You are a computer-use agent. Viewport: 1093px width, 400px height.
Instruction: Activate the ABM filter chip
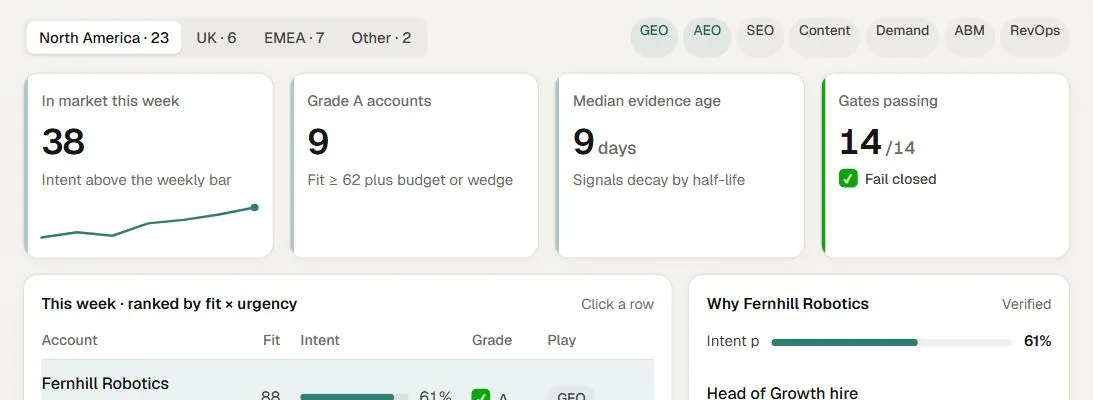coord(970,36)
